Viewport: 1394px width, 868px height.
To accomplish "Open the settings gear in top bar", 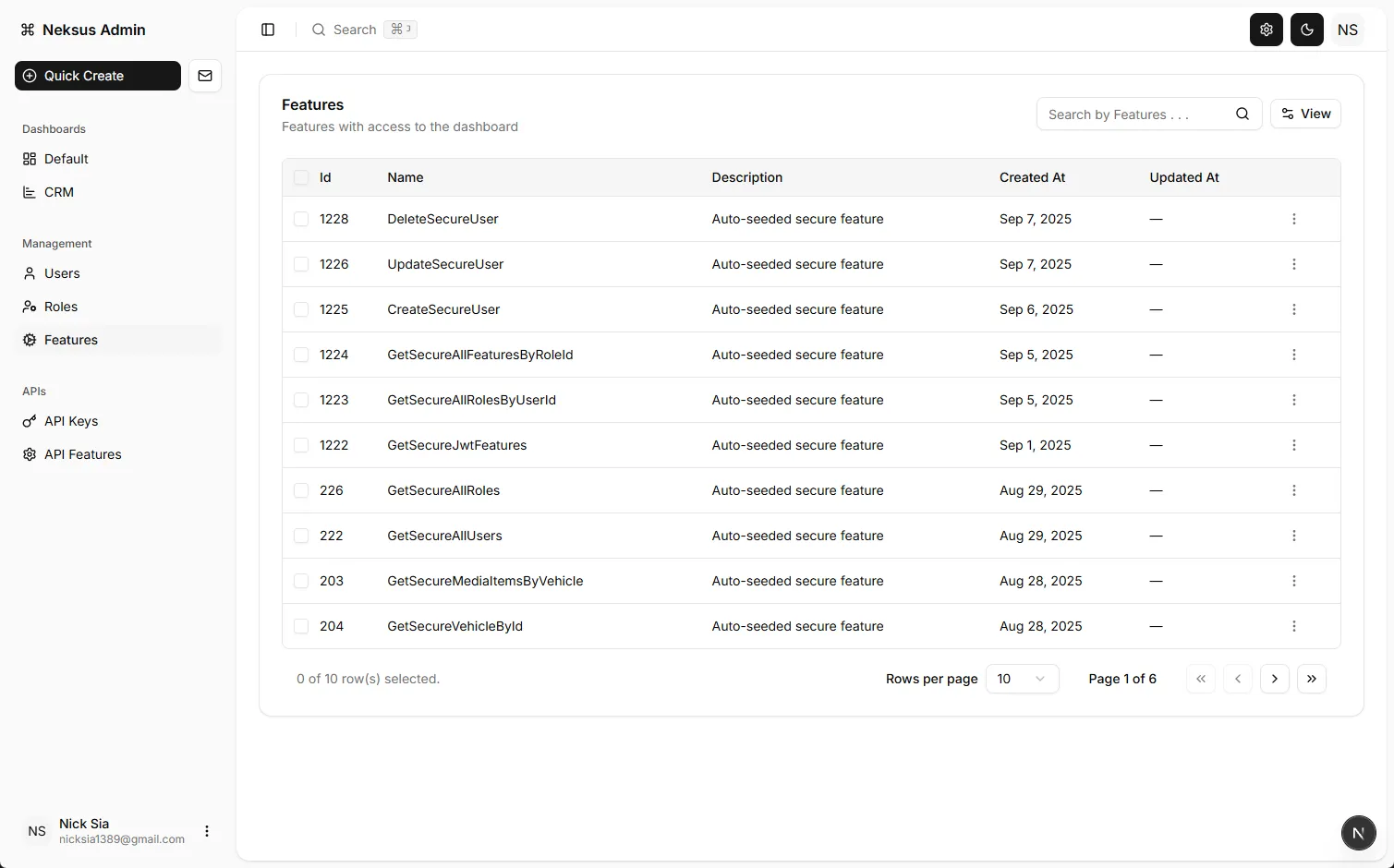I will tap(1266, 30).
